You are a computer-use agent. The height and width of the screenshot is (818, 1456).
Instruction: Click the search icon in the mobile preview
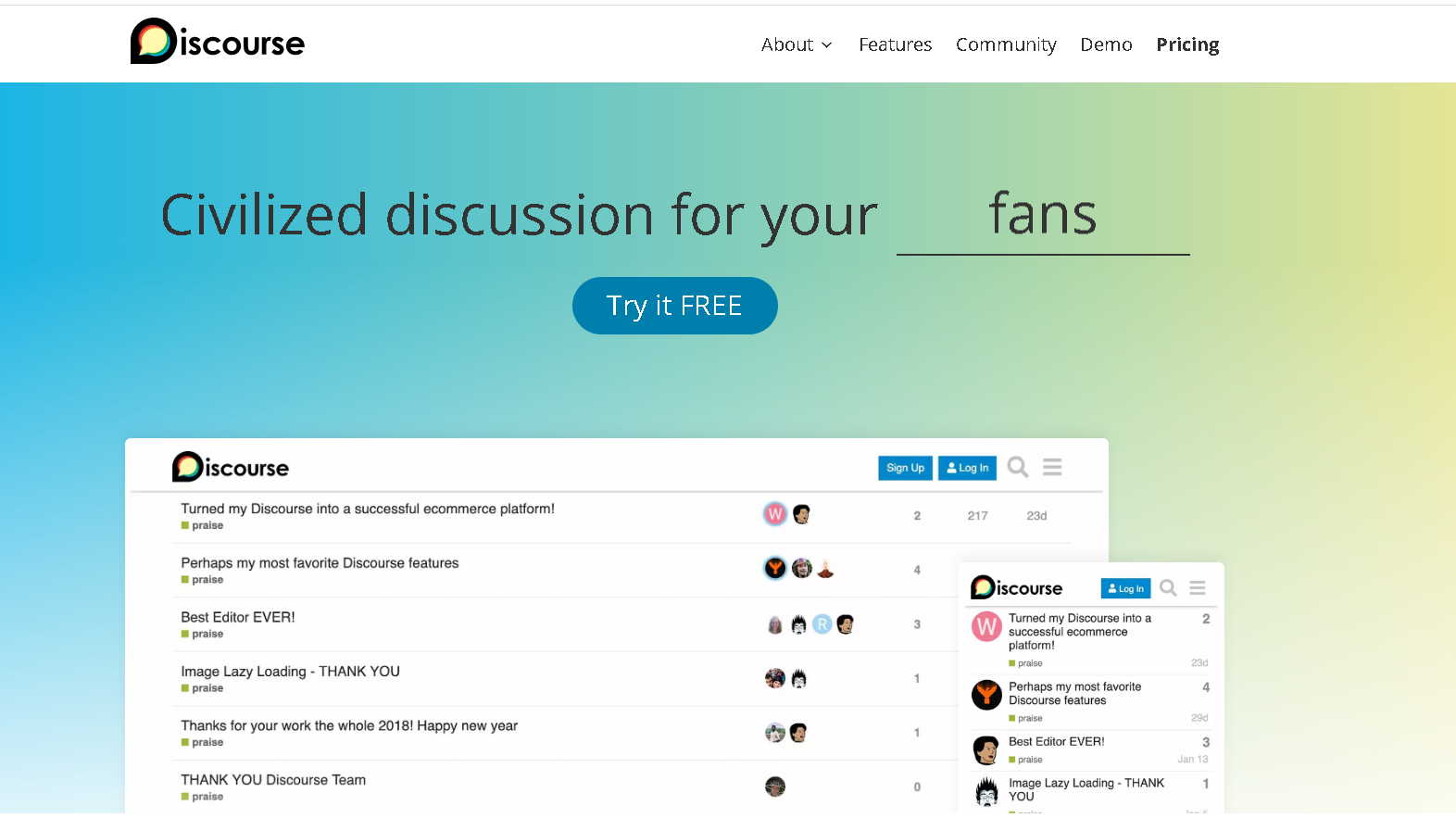(x=1168, y=588)
